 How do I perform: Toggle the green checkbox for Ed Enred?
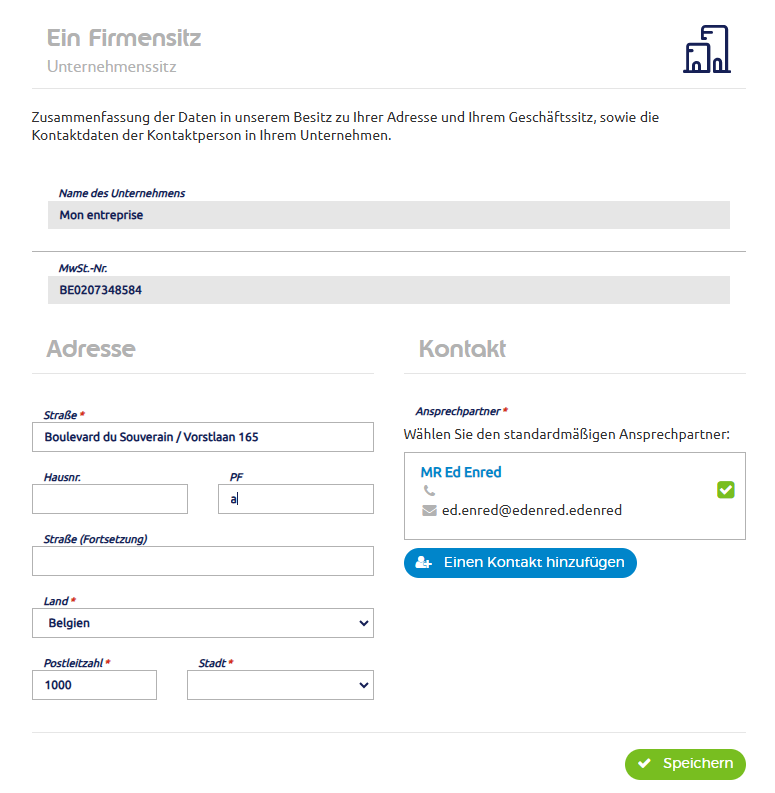pos(725,490)
